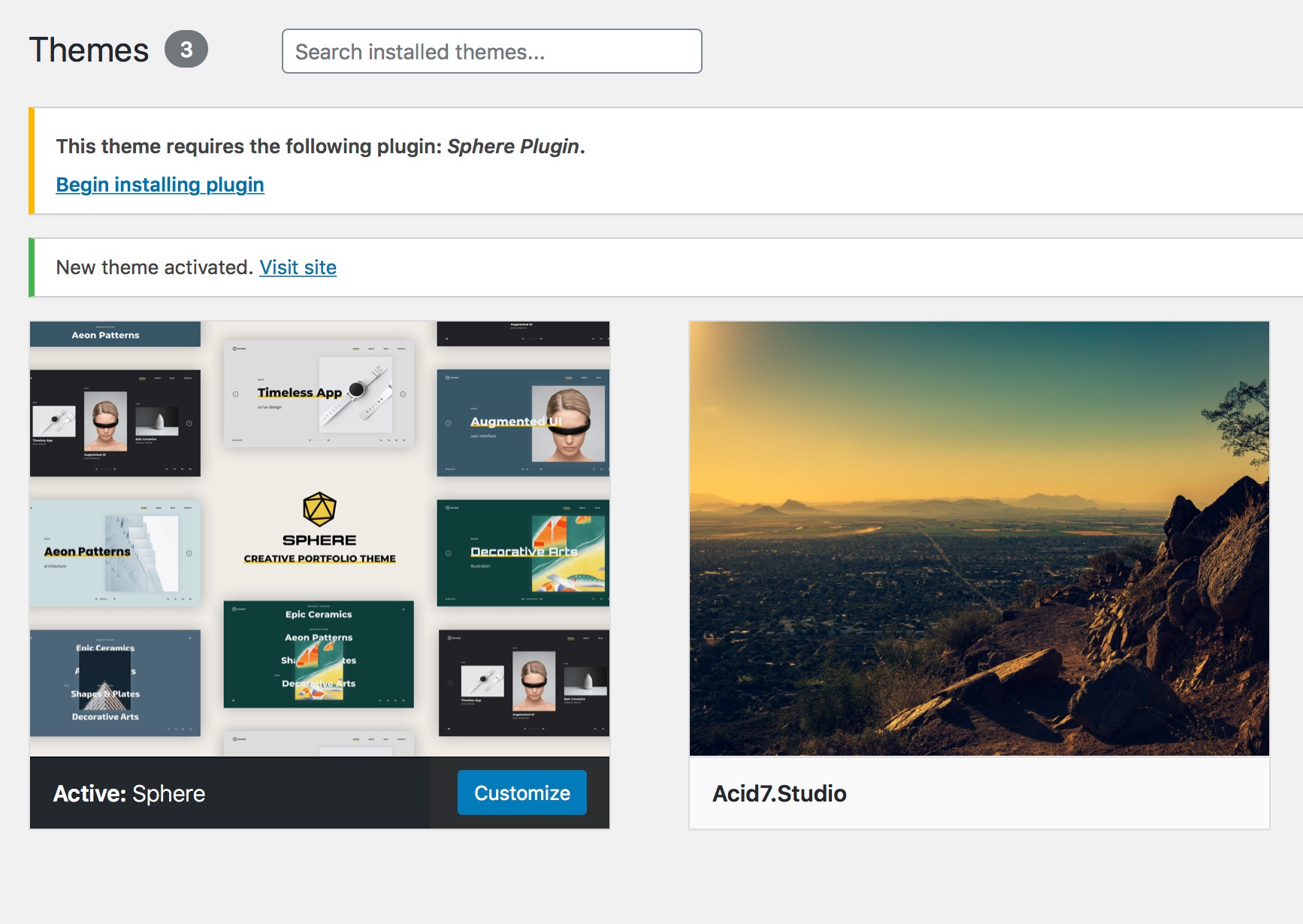Follow the Visit site link

[x=298, y=267]
